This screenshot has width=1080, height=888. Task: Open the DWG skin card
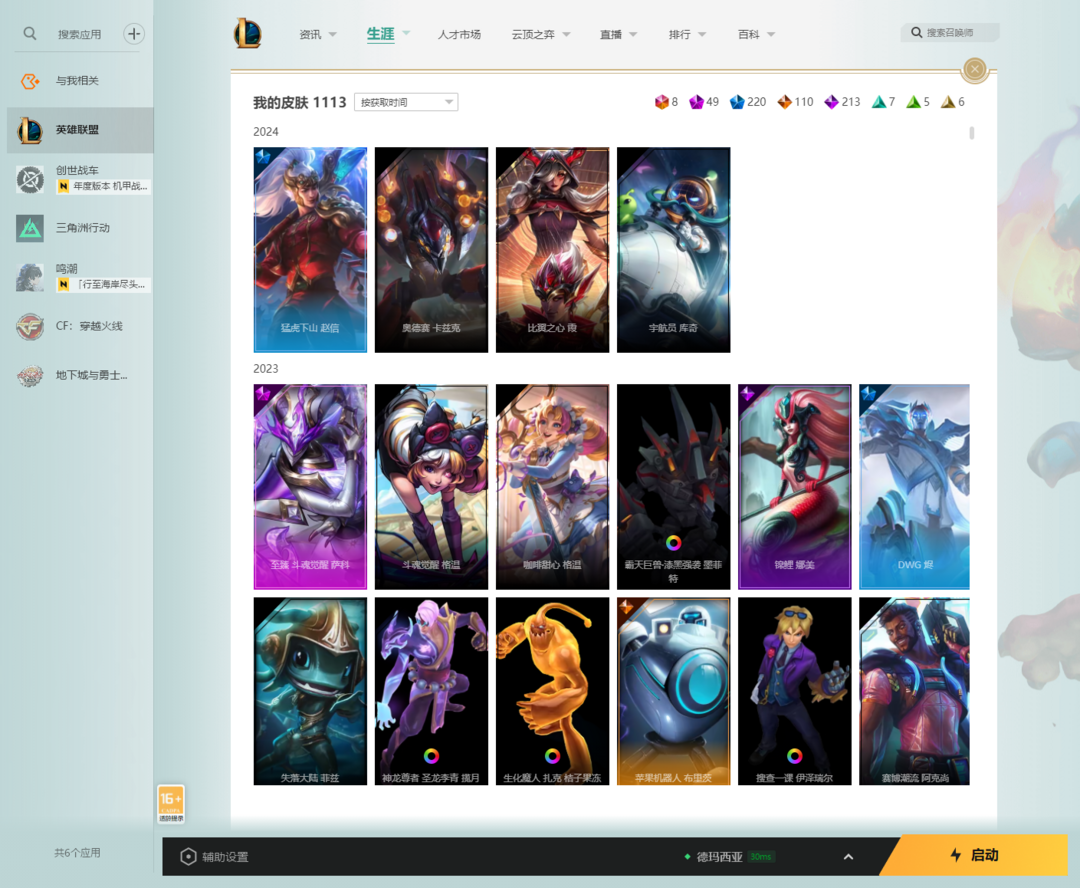[915, 486]
